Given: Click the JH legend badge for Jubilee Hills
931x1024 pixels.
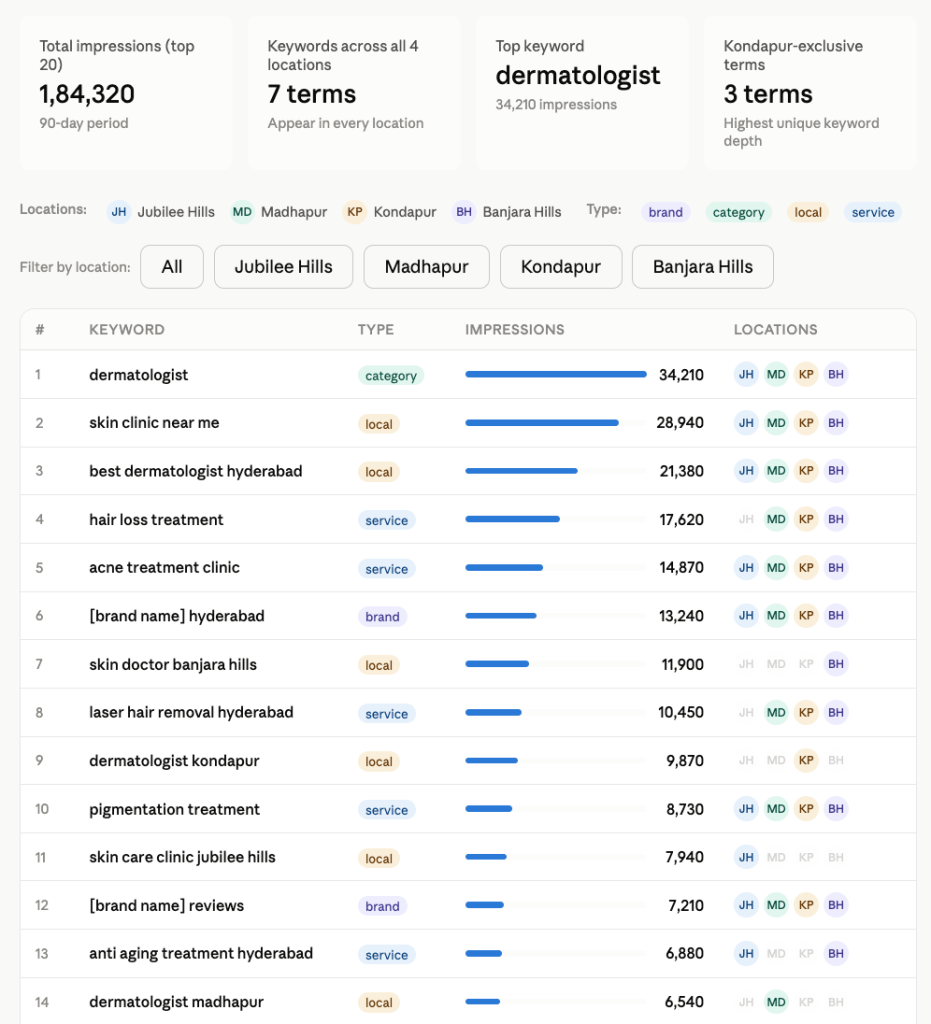Looking at the screenshot, I should point(119,212).
